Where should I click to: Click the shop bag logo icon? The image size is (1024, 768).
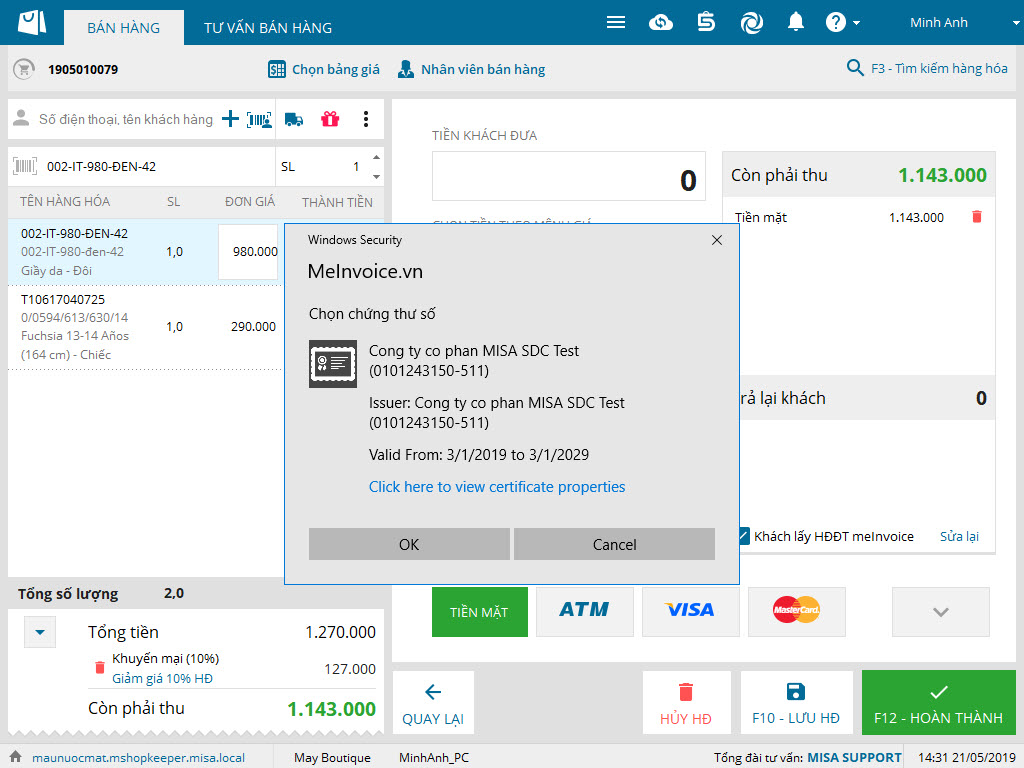[32, 22]
